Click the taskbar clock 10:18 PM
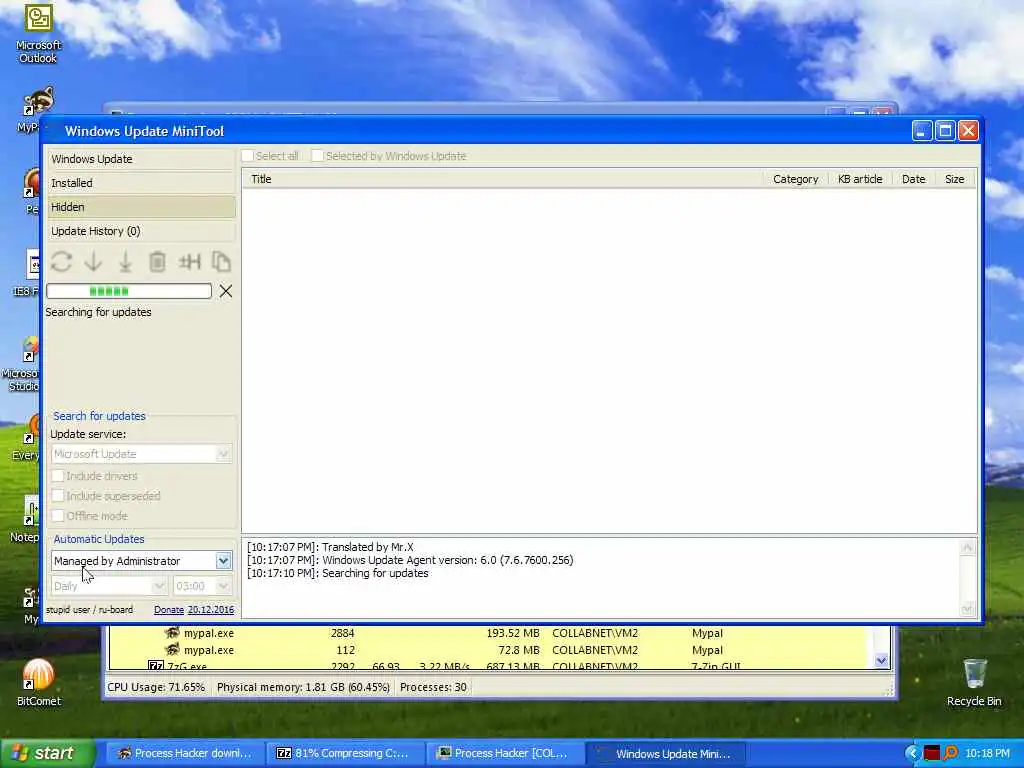Image resolution: width=1024 pixels, height=768 pixels. pos(987,754)
